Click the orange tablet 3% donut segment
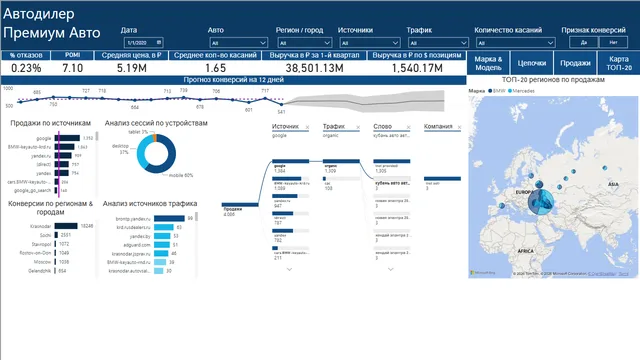The height and width of the screenshot is (360, 640). pyautogui.click(x=155, y=138)
